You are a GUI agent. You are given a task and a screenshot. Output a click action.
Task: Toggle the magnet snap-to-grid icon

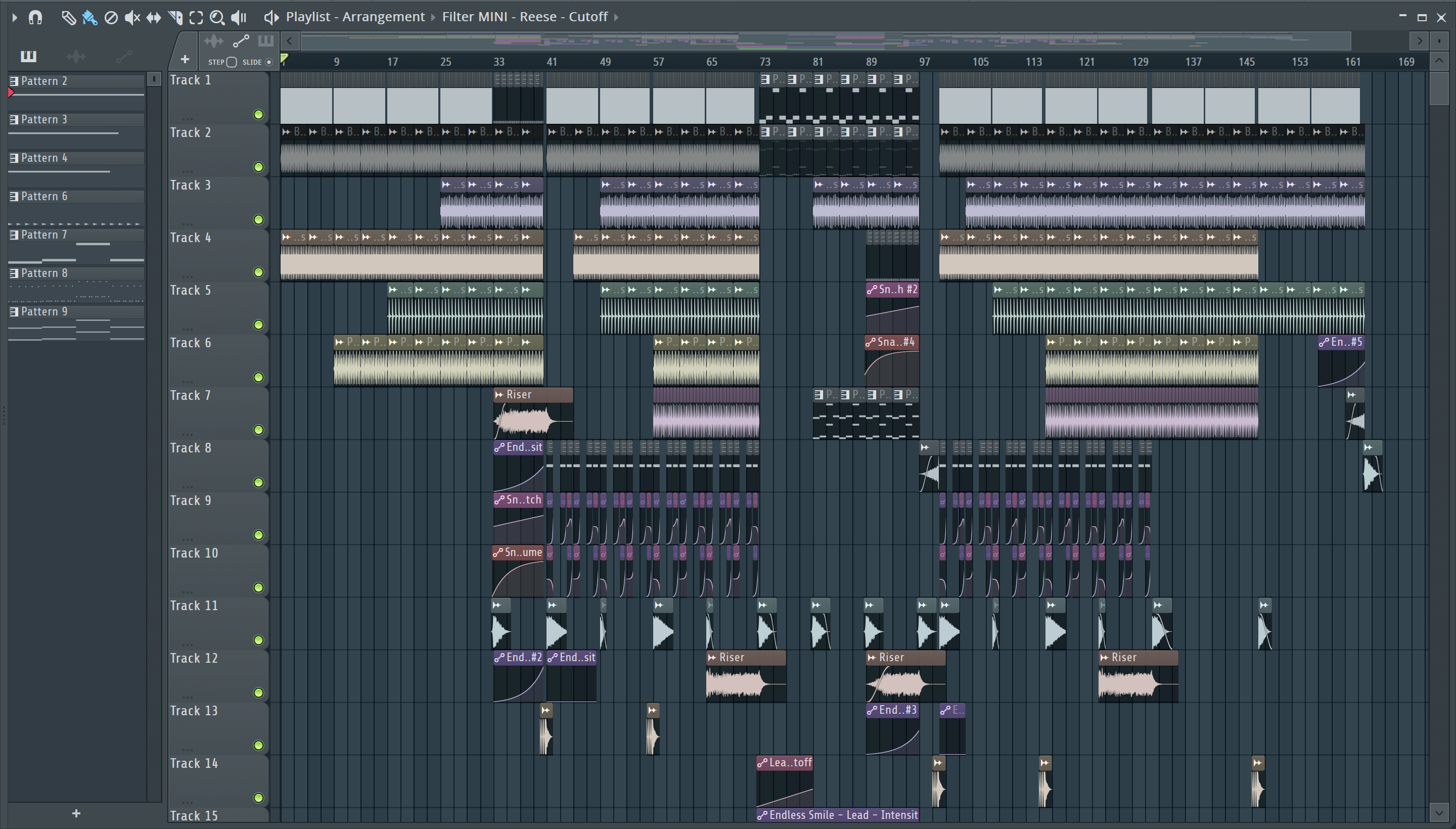click(35, 18)
